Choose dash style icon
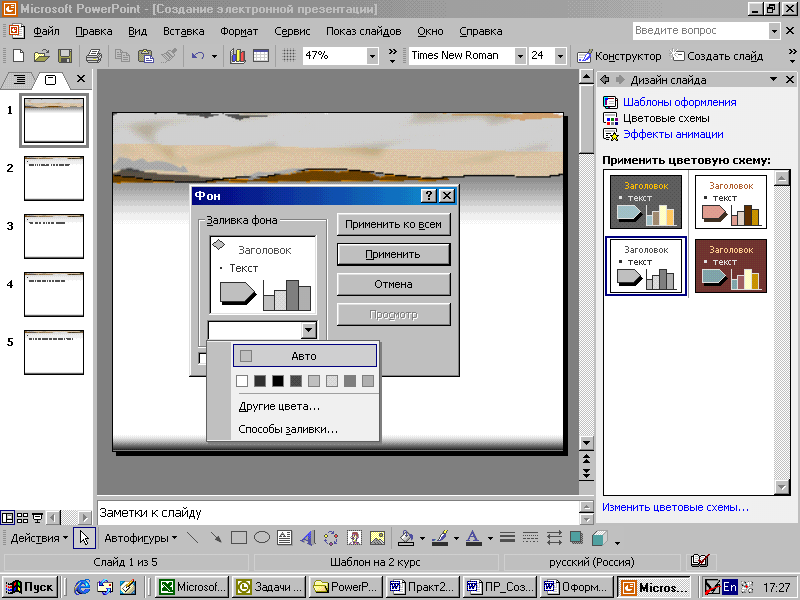Viewport: 800px width, 600px height. click(x=531, y=538)
